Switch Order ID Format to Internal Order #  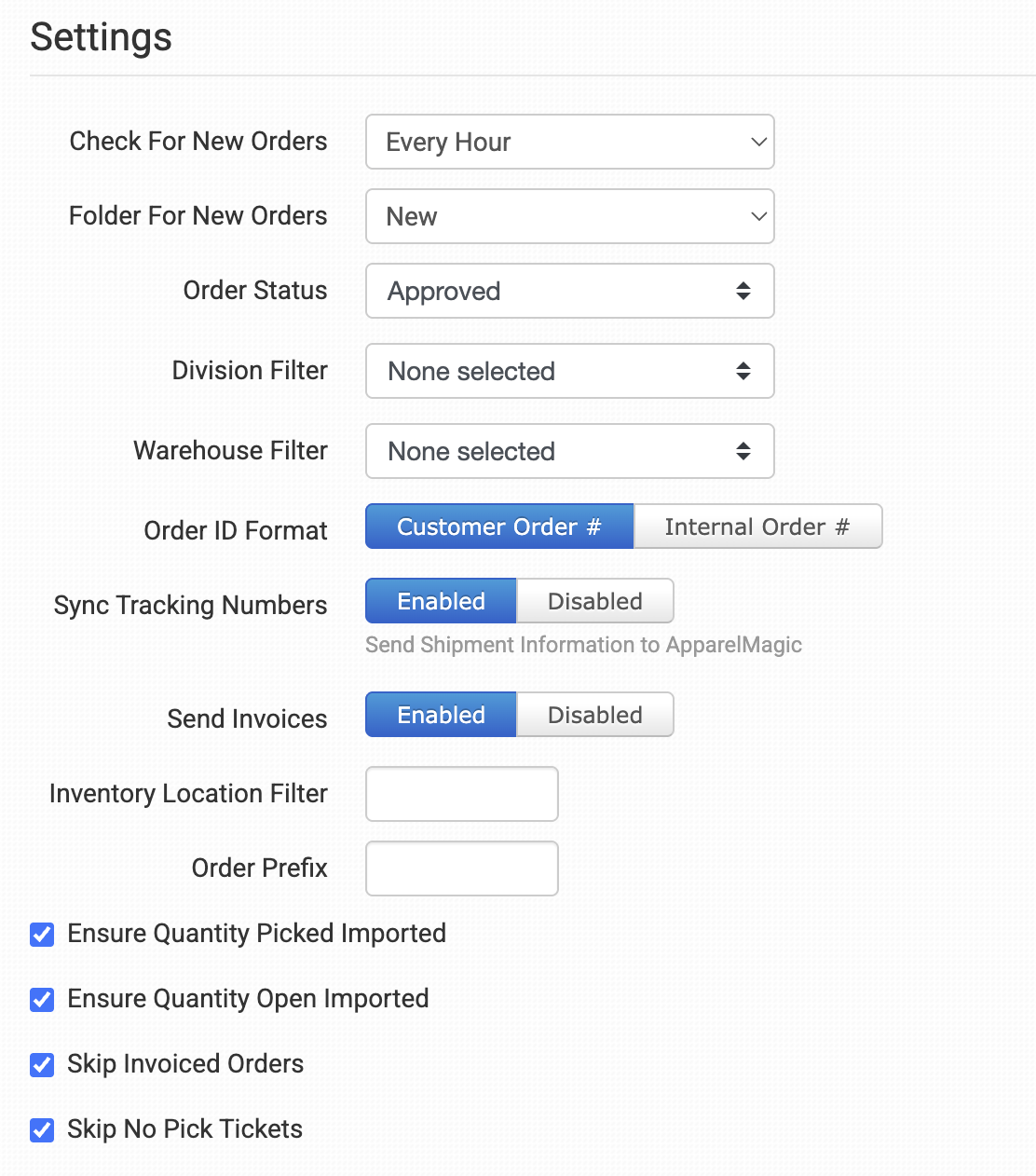pyautogui.click(x=757, y=526)
